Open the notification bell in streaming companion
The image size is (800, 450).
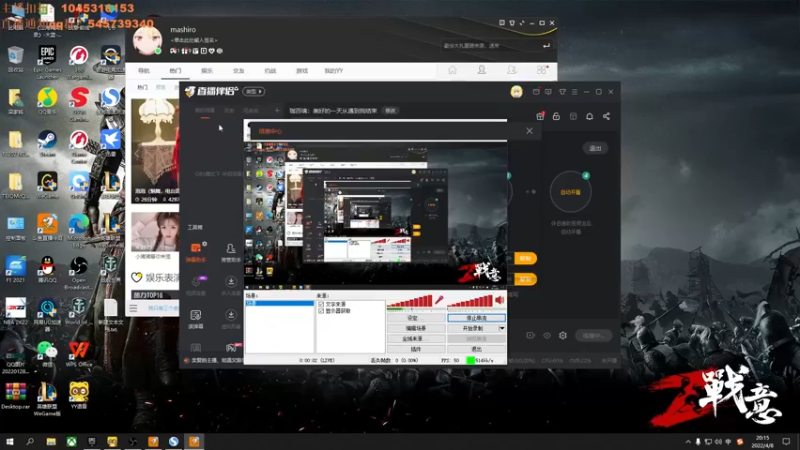tap(589, 116)
